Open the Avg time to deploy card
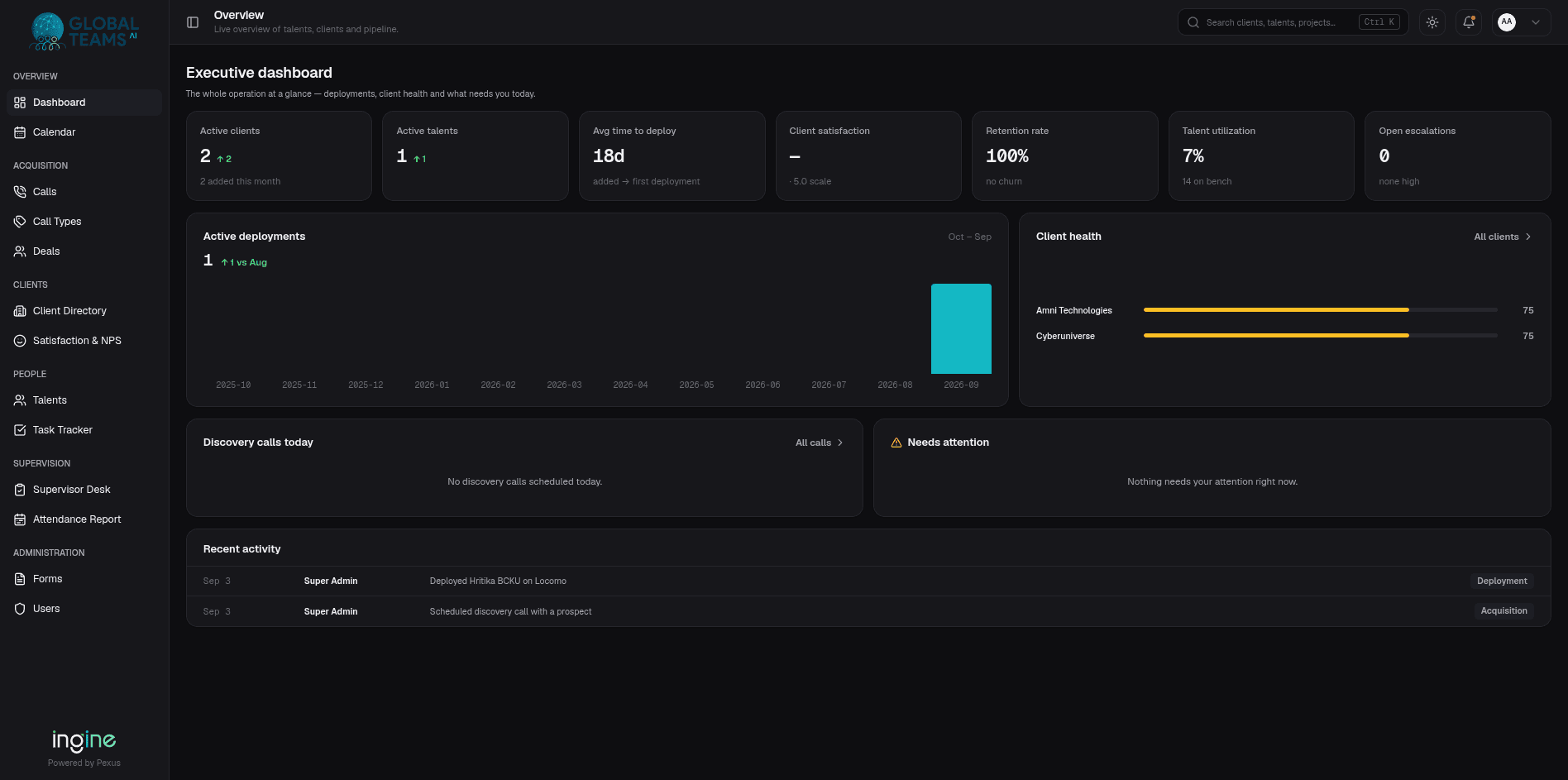 click(672, 156)
